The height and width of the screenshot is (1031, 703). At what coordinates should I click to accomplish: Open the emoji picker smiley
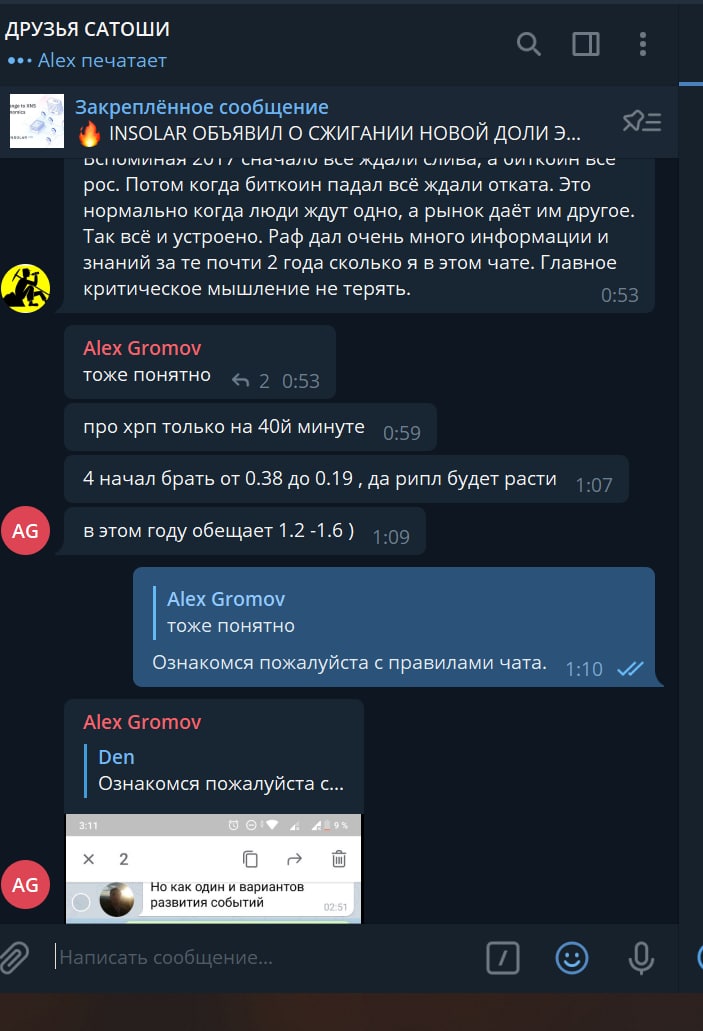571,957
